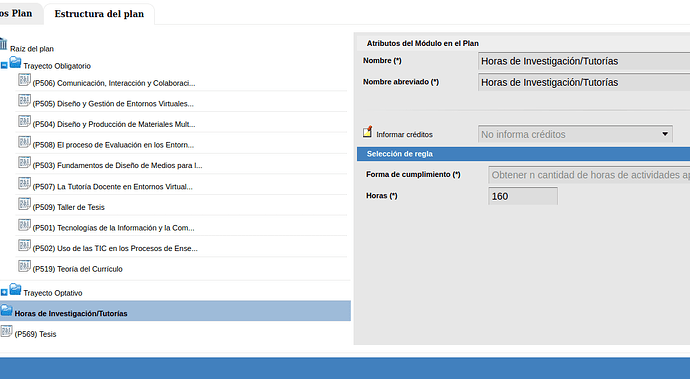
Task: Click the Horas field containing 160
Action: pos(523,196)
